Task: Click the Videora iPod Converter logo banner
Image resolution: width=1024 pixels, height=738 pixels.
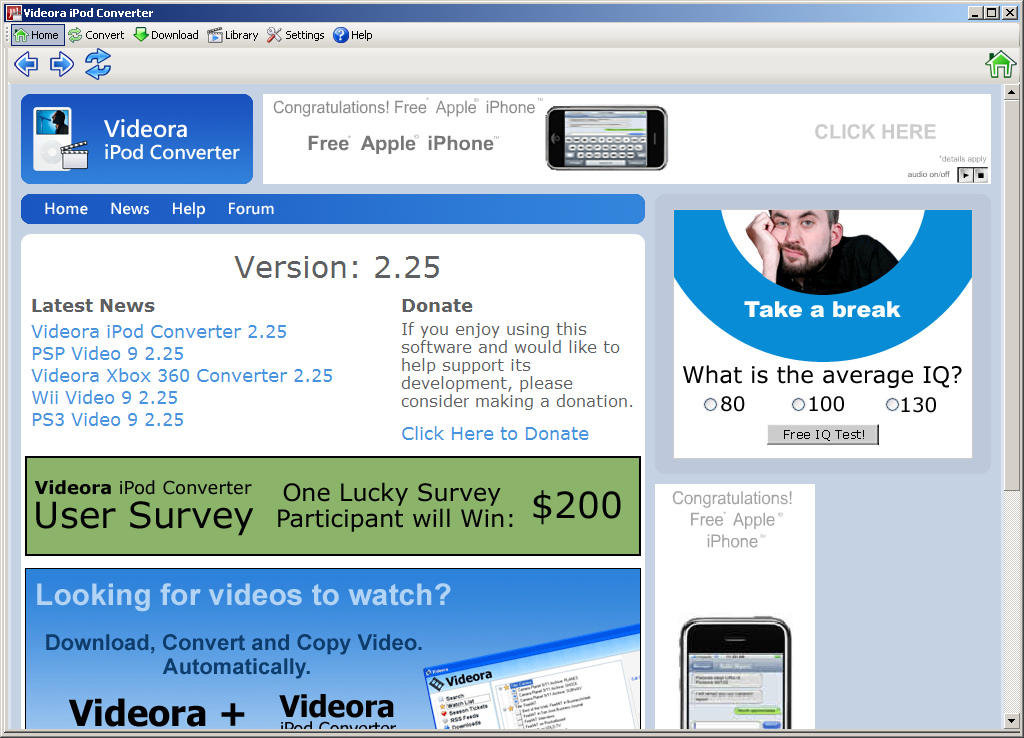Action: tap(136, 139)
